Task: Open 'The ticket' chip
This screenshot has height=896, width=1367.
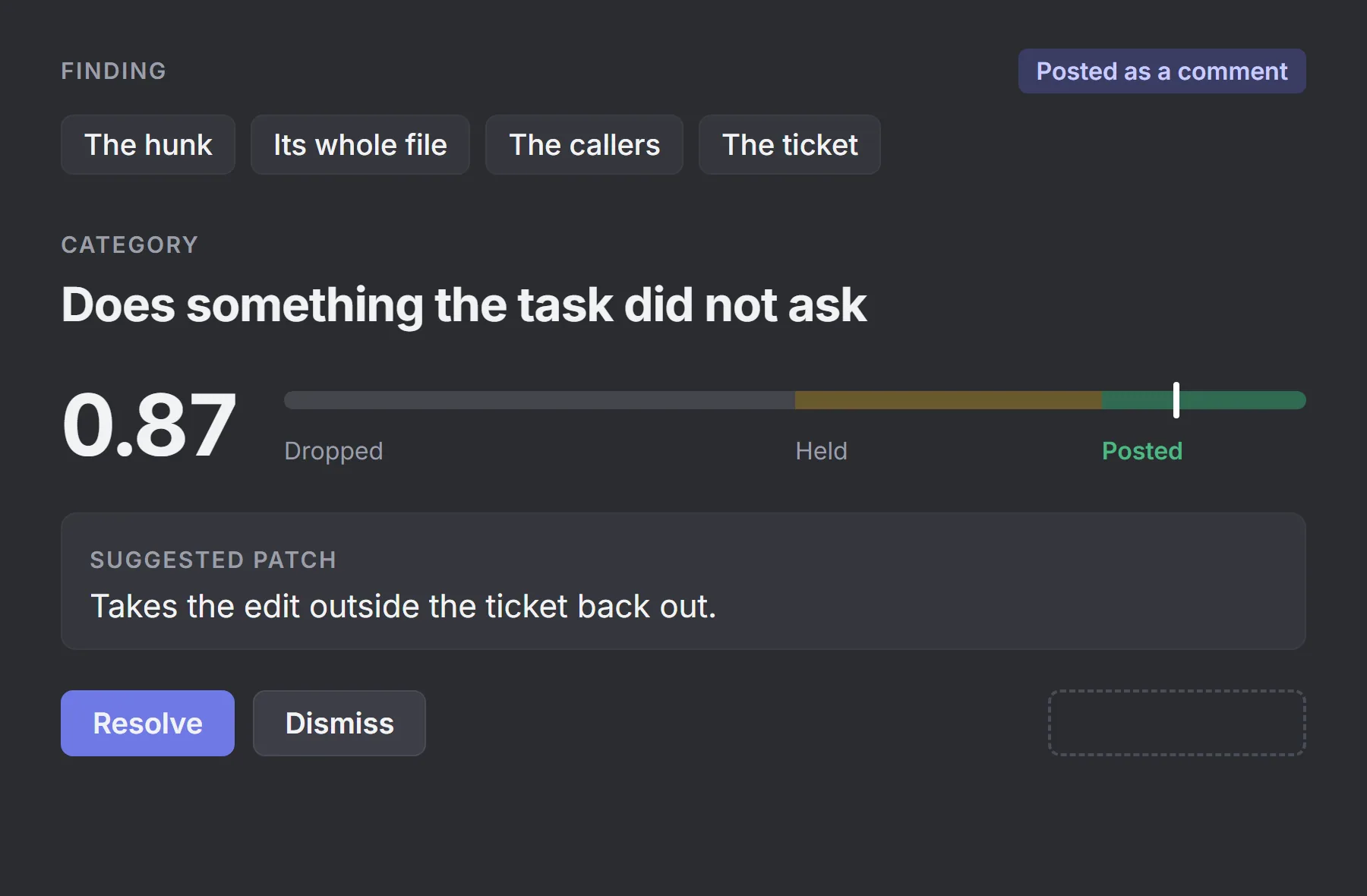Action: [790, 144]
